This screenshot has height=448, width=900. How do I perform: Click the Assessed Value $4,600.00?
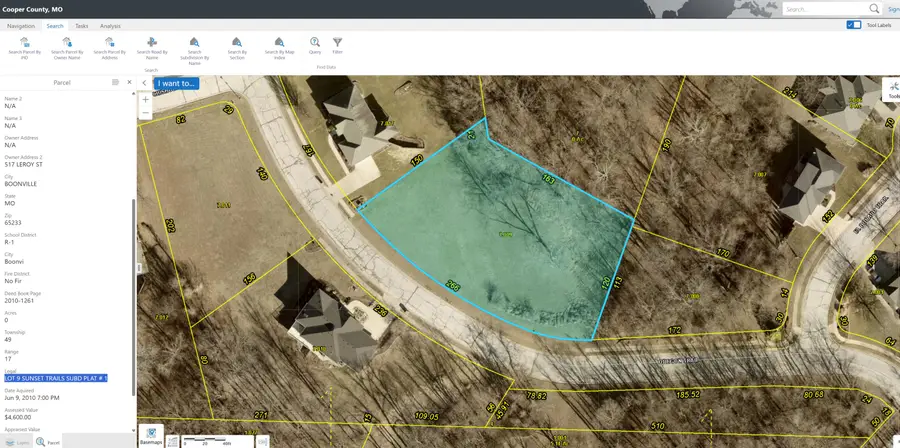18,417
